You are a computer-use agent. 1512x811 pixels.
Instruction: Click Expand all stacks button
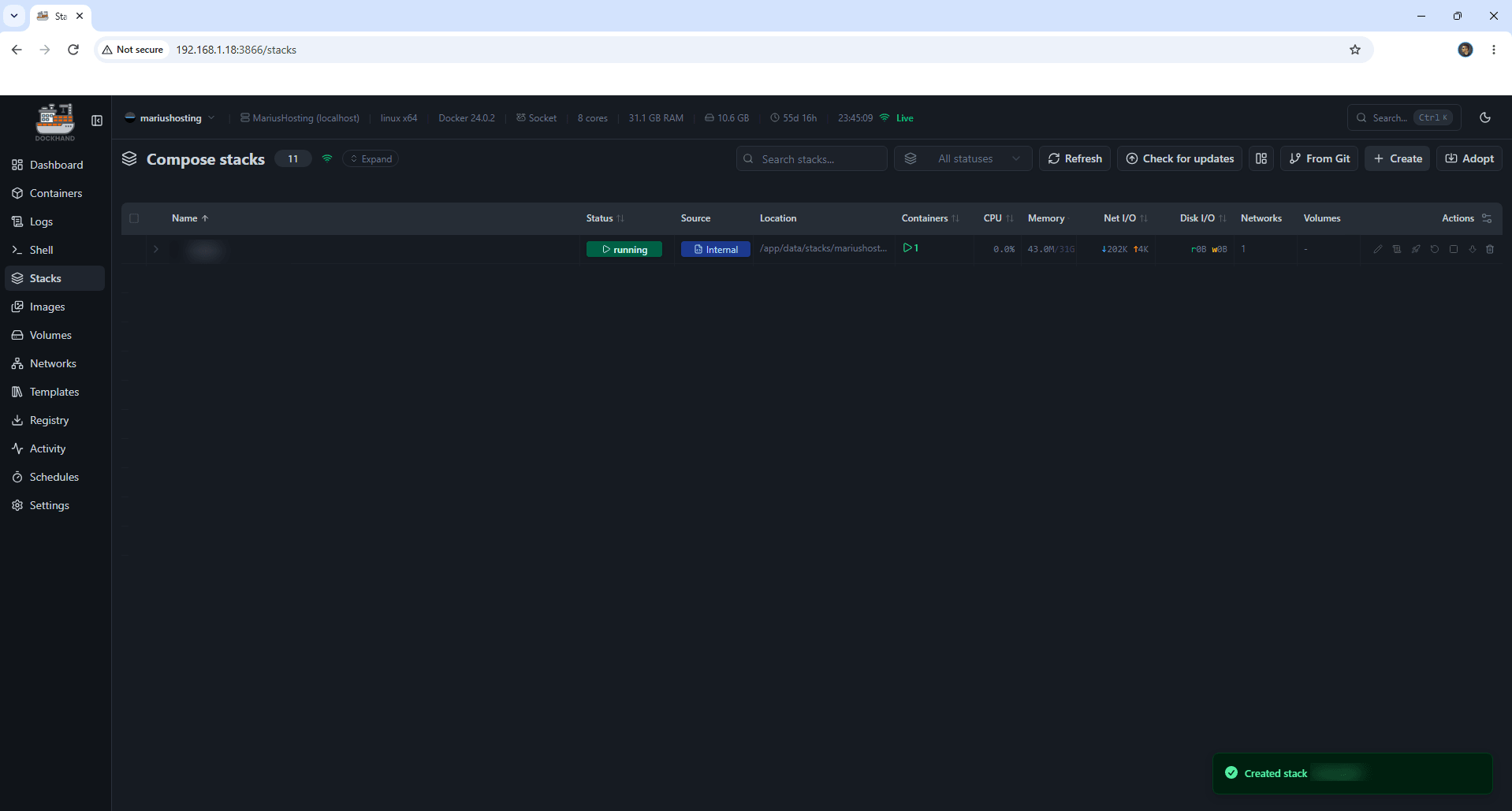(x=371, y=158)
